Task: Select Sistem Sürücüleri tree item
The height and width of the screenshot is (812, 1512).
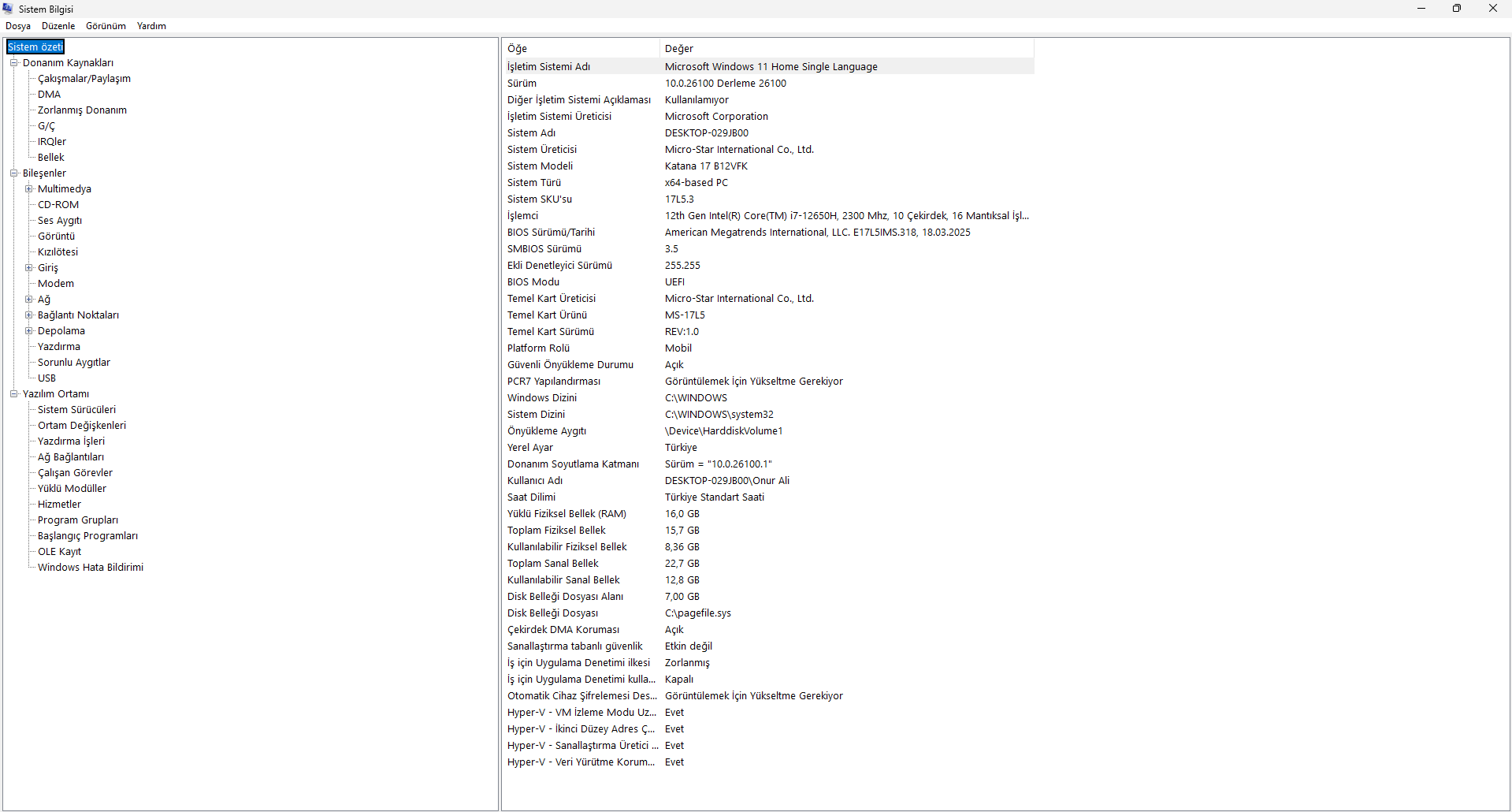Action: point(76,409)
